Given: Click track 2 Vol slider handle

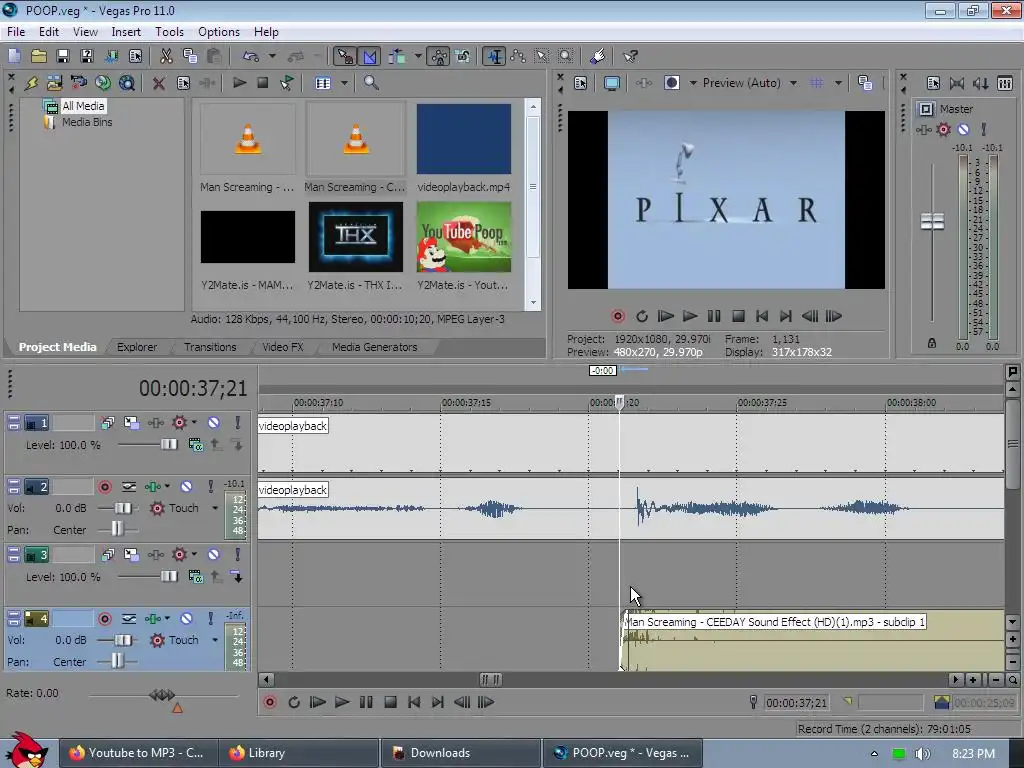Looking at the screenshot, I should coord(123,508).
